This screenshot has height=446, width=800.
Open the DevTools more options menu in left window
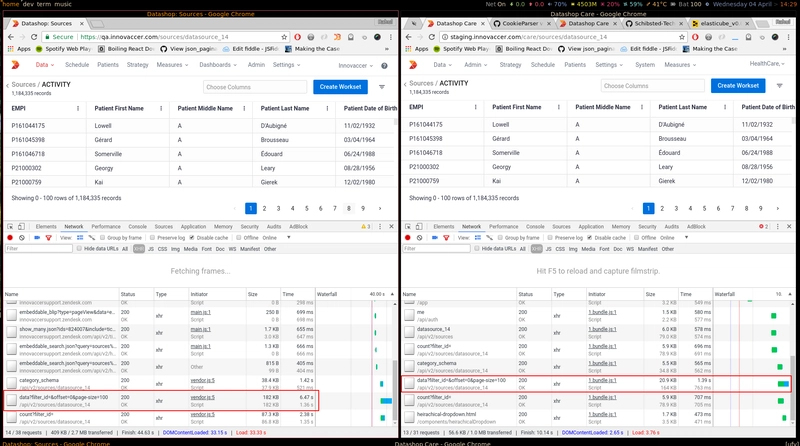[380, 227]
